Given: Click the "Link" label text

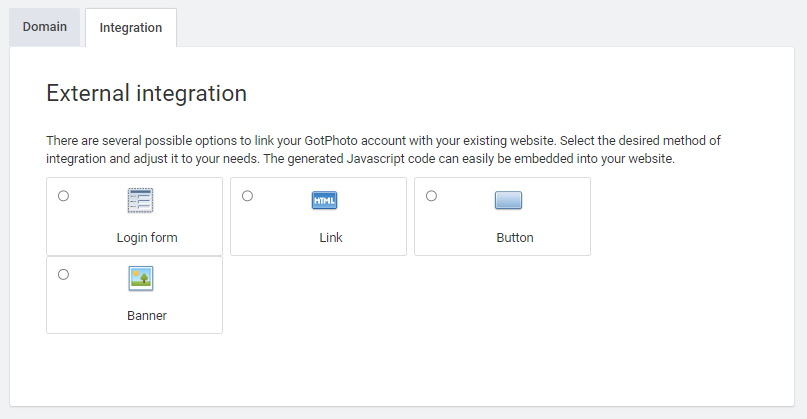Looking at the screenshot, I should click(x=331, y=238).
